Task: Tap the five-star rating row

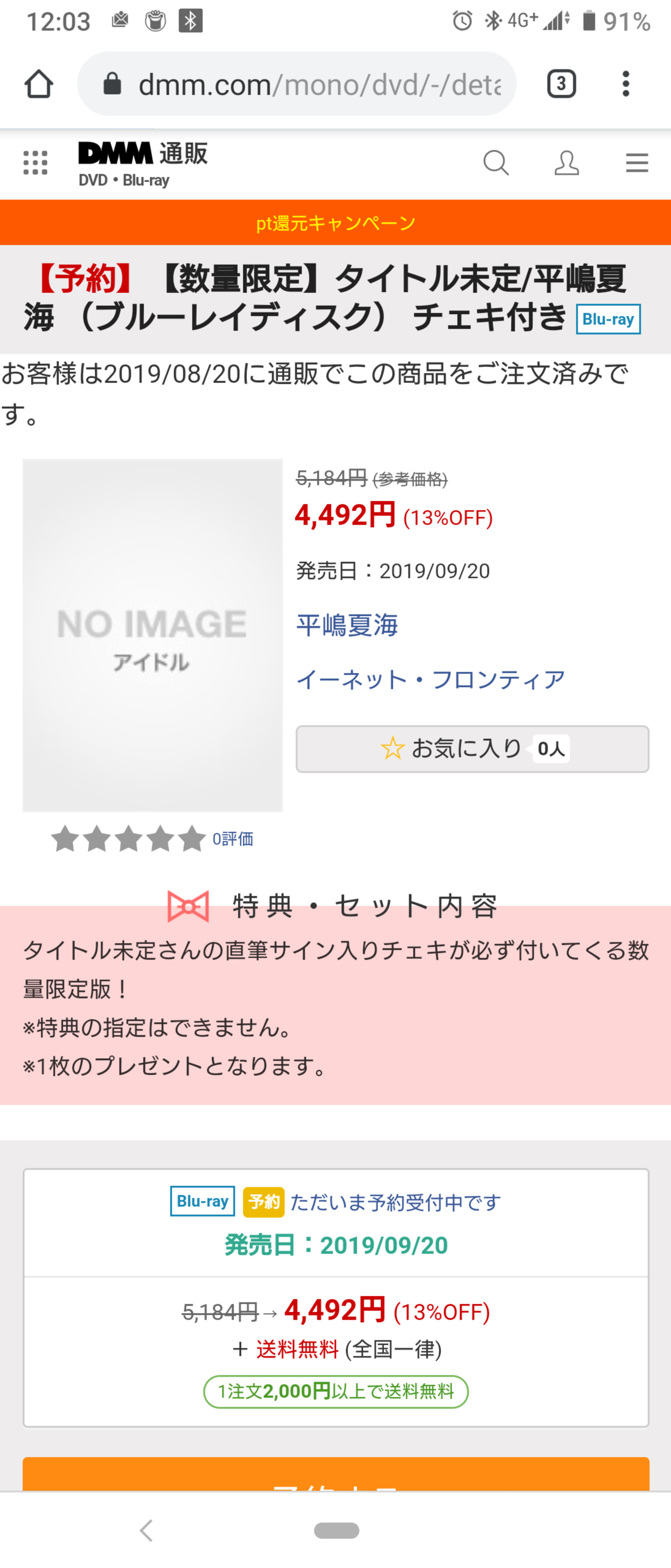Action: (x=128, y=839)
